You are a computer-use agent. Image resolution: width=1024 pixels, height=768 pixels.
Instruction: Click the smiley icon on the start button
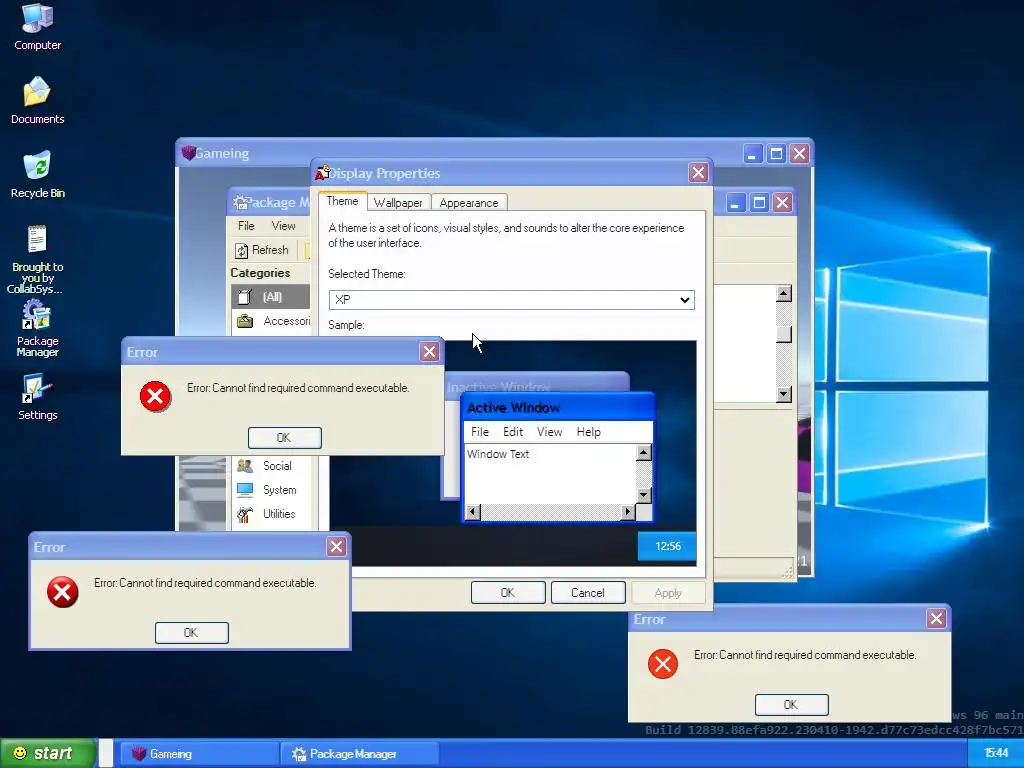click(x=20, y=753)
